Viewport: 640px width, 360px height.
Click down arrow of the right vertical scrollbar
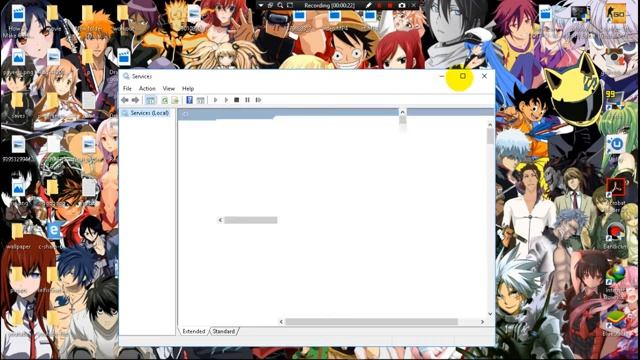pos(490,314)
